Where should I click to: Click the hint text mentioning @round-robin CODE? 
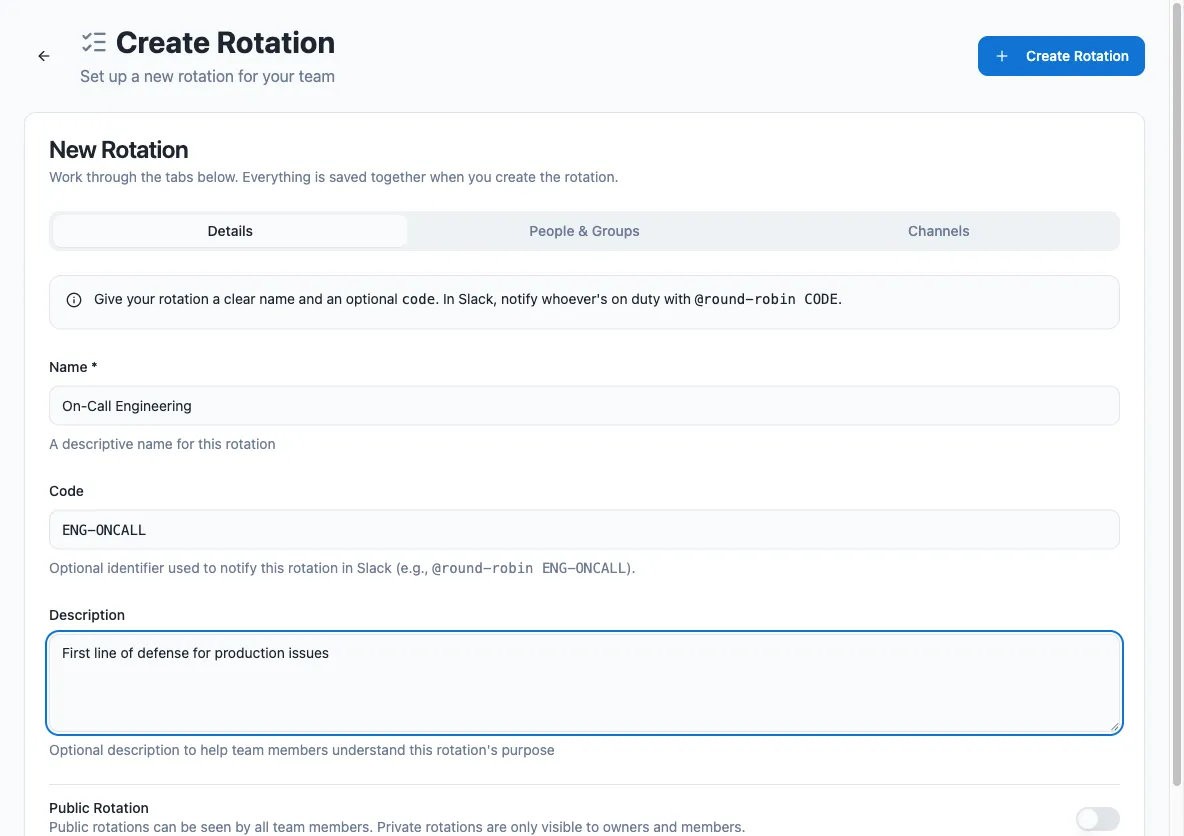[467, 299]
